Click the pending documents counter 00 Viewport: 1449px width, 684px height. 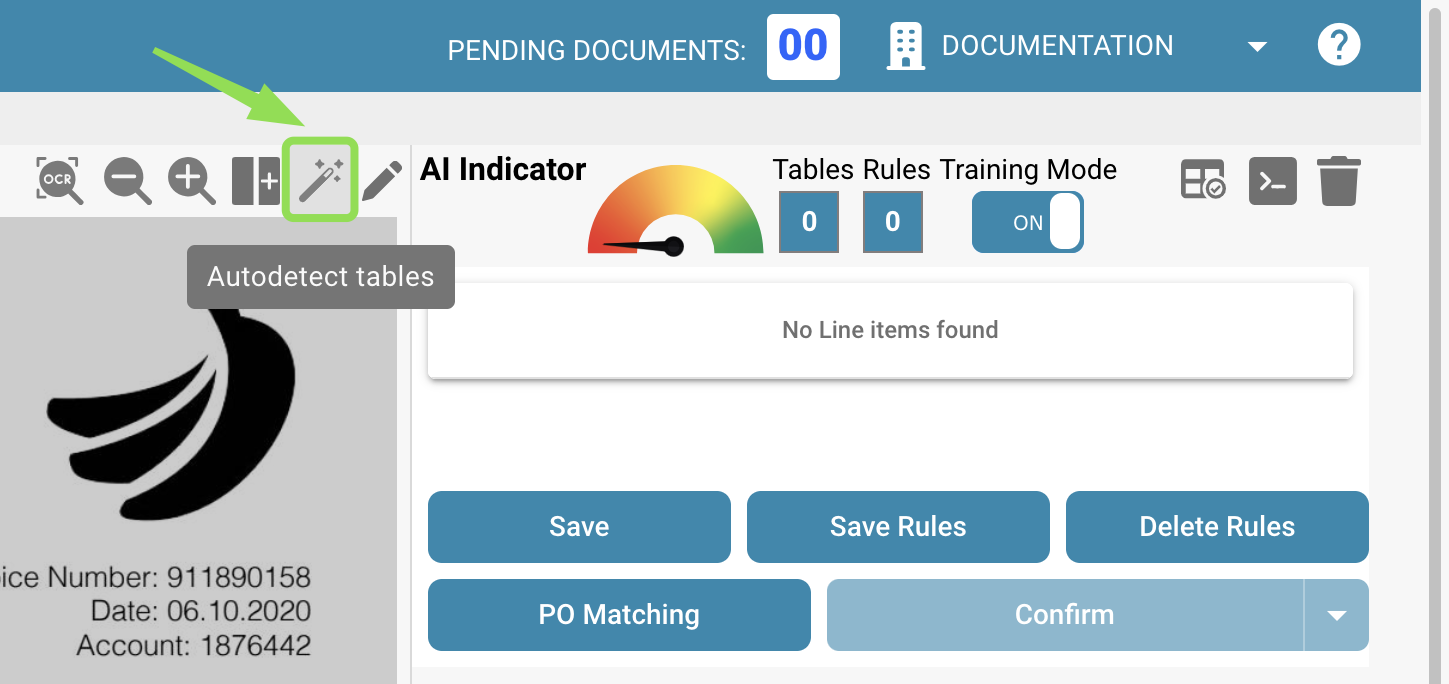[x=803, y=46]
